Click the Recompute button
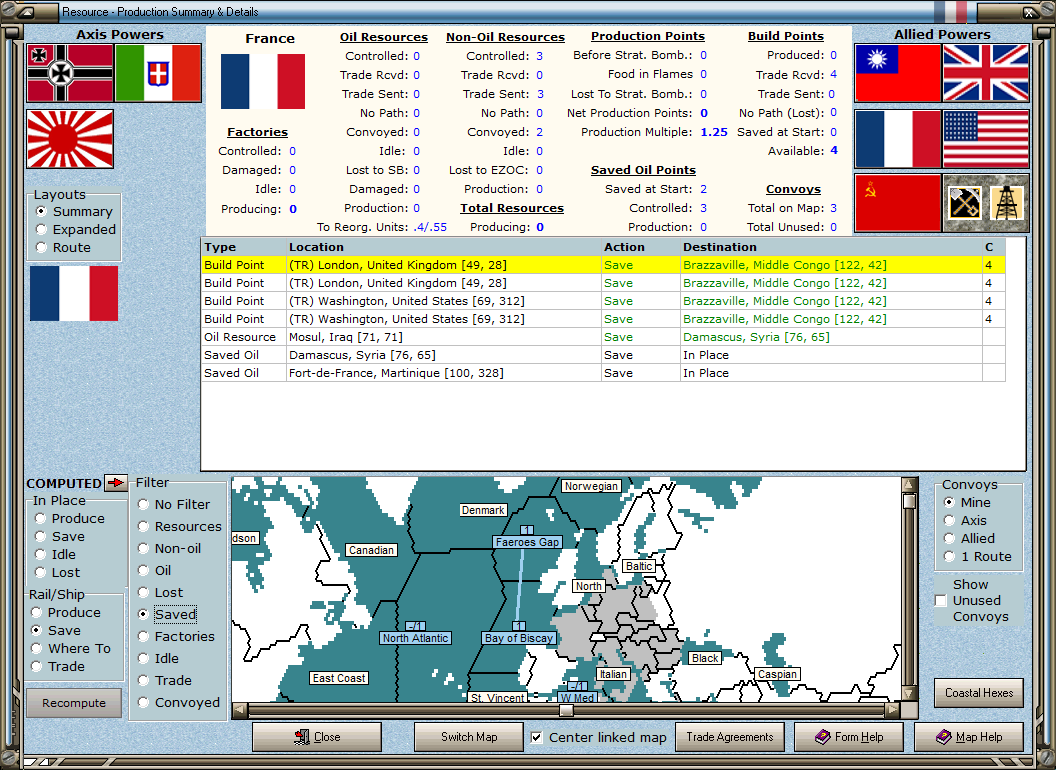This screenshot has width=1056, height=770. point(74,703)
